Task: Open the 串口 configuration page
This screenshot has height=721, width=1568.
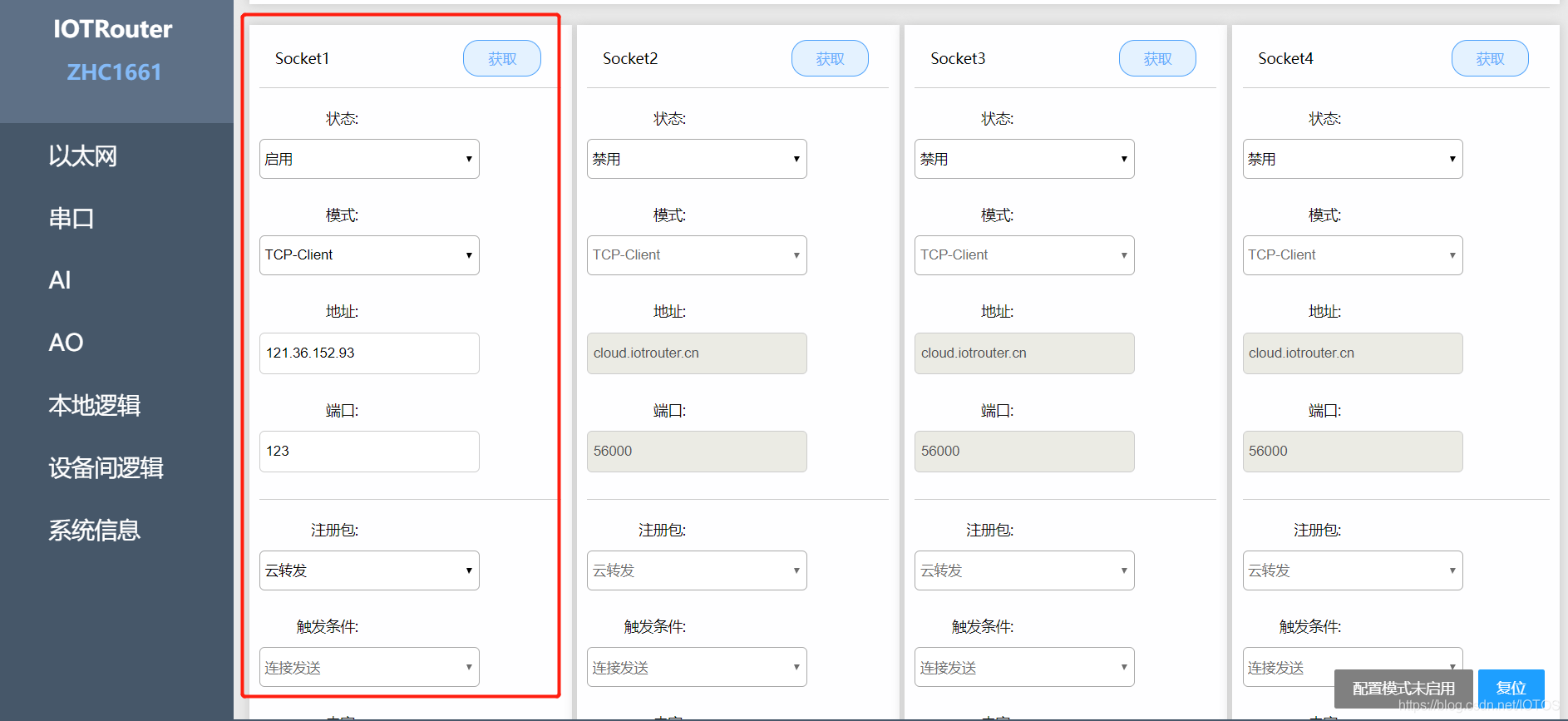Action: pyautogui.click(x=70, y=218)
